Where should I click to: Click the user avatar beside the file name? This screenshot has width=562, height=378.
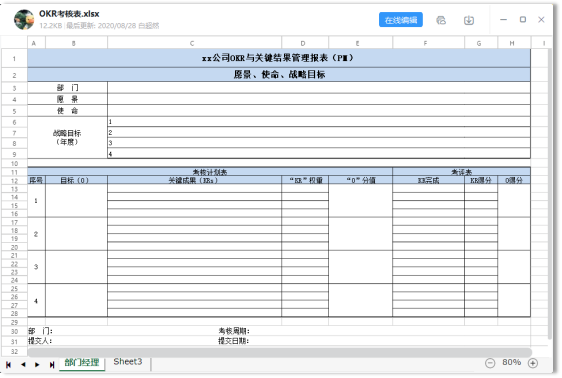point(24,19)
